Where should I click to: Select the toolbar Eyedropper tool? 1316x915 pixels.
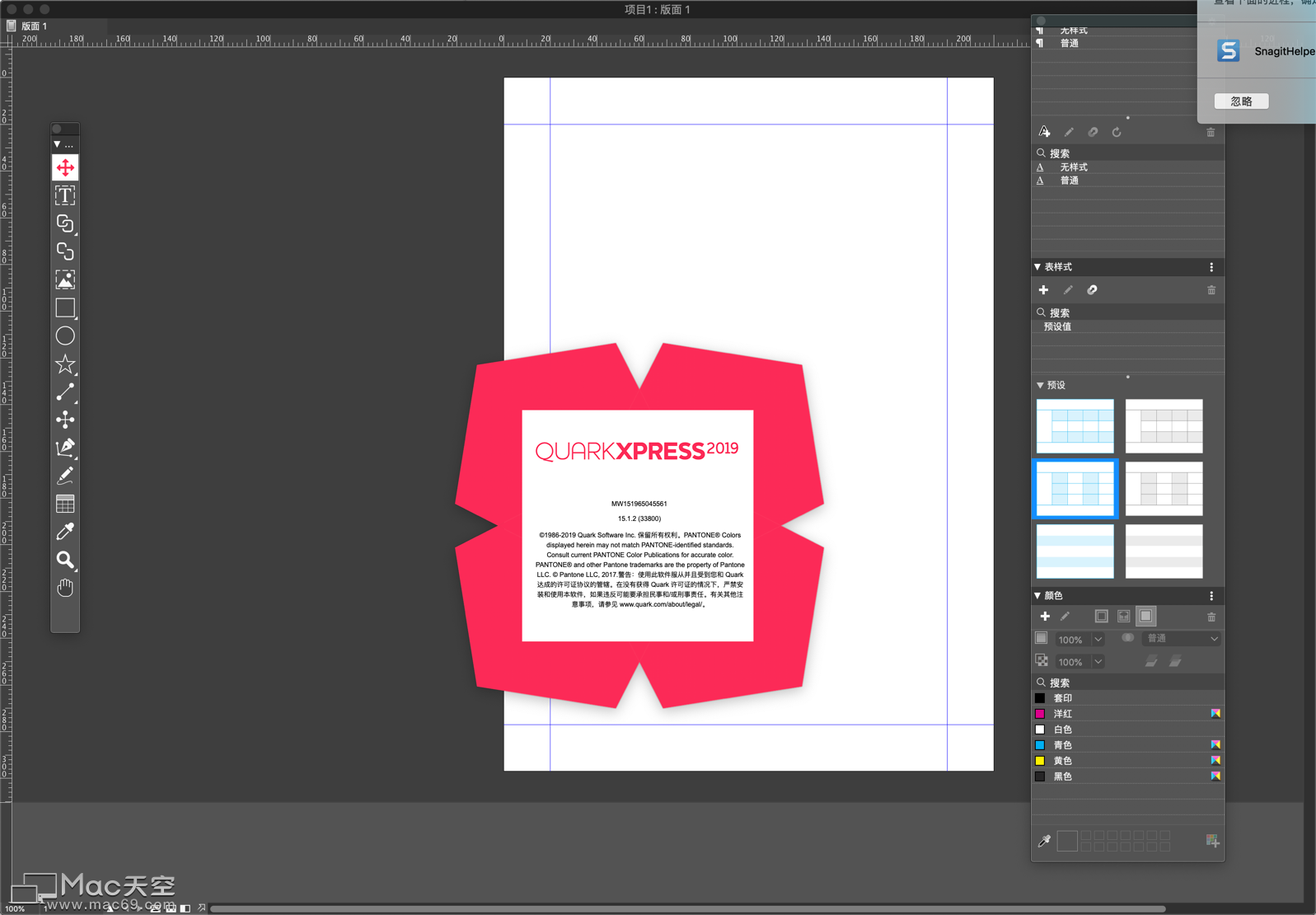(x=65, y=532)
